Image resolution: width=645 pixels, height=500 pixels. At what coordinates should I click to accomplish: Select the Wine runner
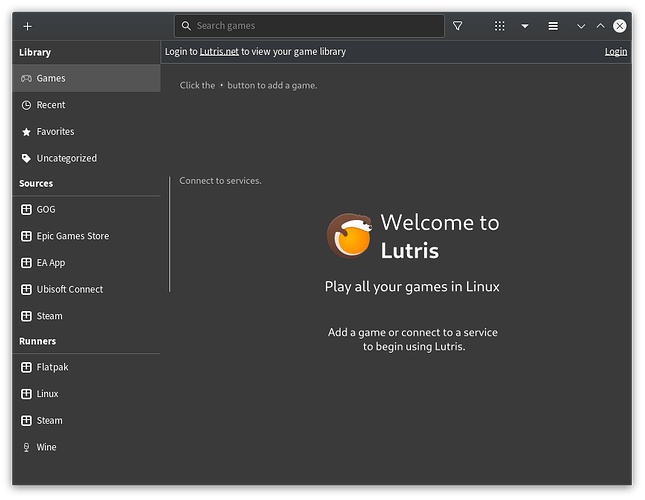[86, 447]
